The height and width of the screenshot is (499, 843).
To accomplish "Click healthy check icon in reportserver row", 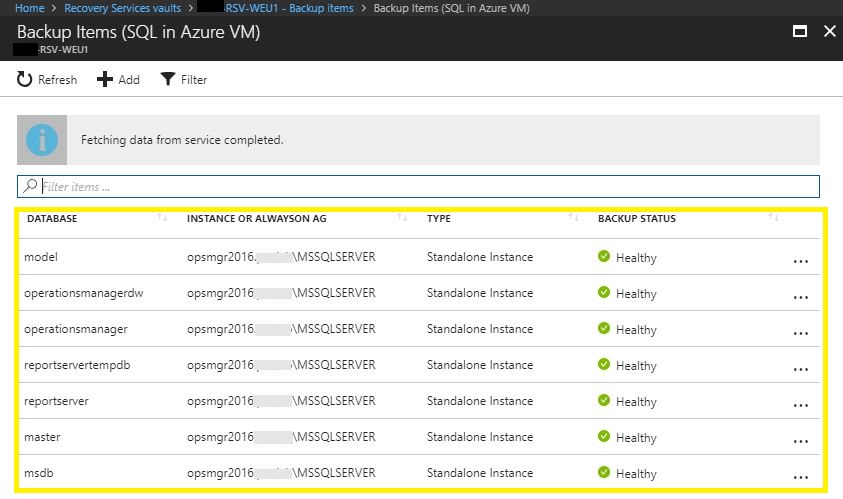I will click(x=604, y=400).
